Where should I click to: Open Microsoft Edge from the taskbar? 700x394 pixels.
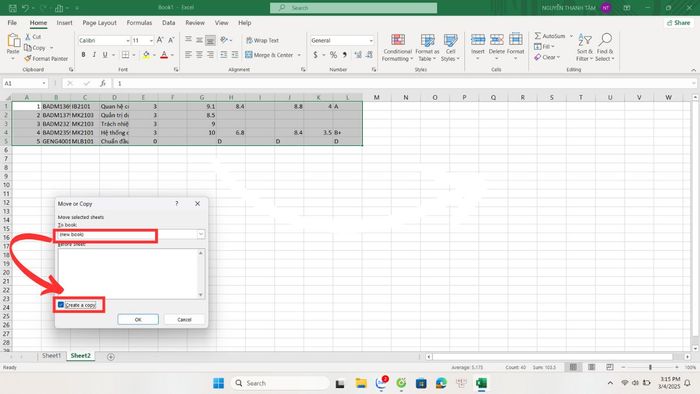pyautogui.click(x=441, y=383)
